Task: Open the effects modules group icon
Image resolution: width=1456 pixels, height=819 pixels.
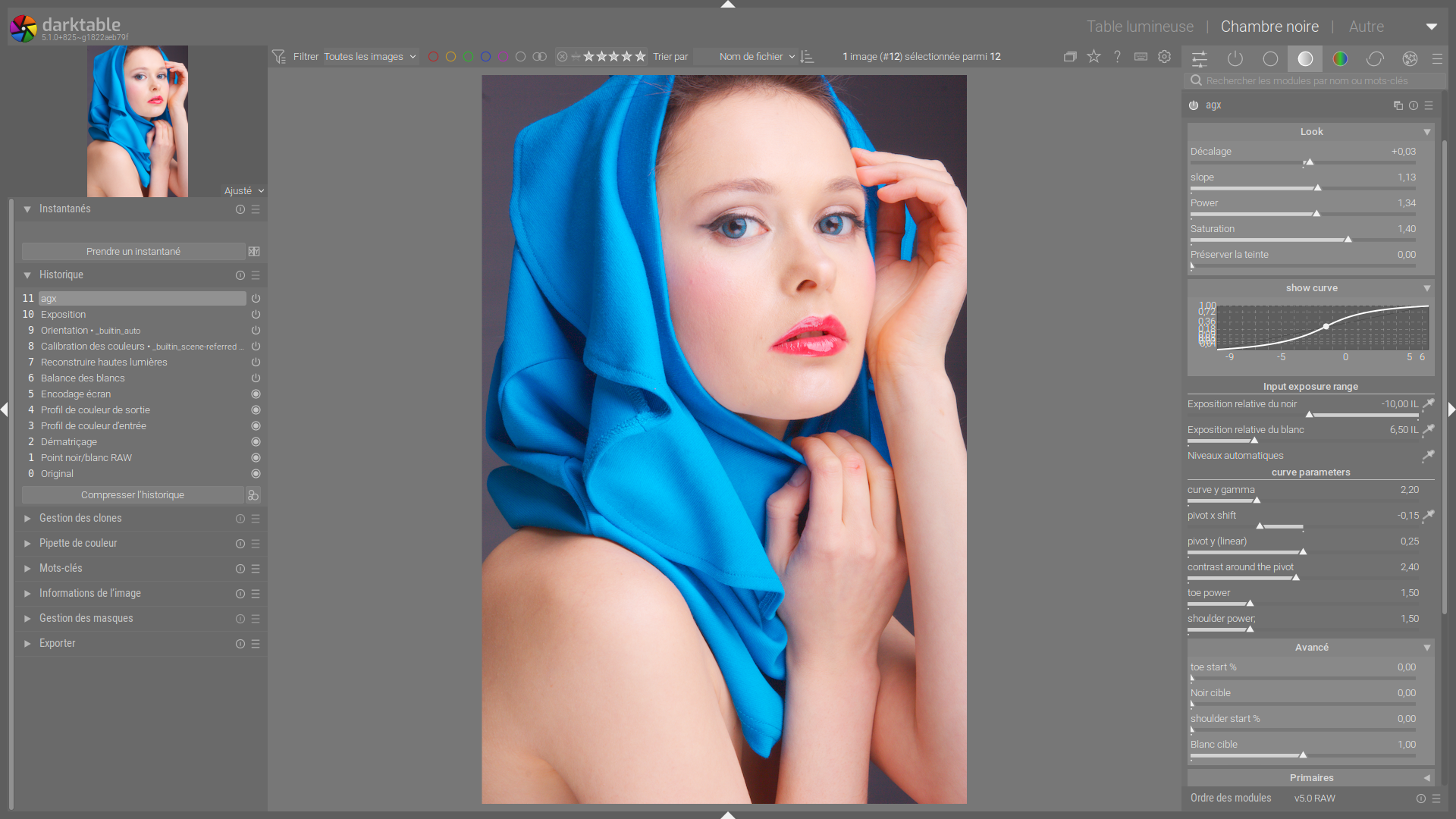Action: 1410,58
